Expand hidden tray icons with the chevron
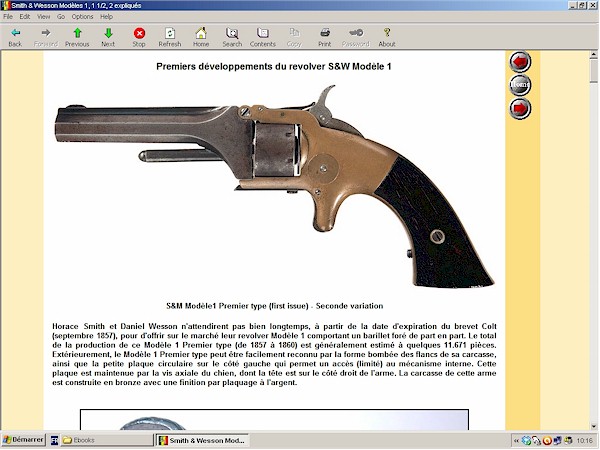This screenshot has height=450, width=600. 516,441
